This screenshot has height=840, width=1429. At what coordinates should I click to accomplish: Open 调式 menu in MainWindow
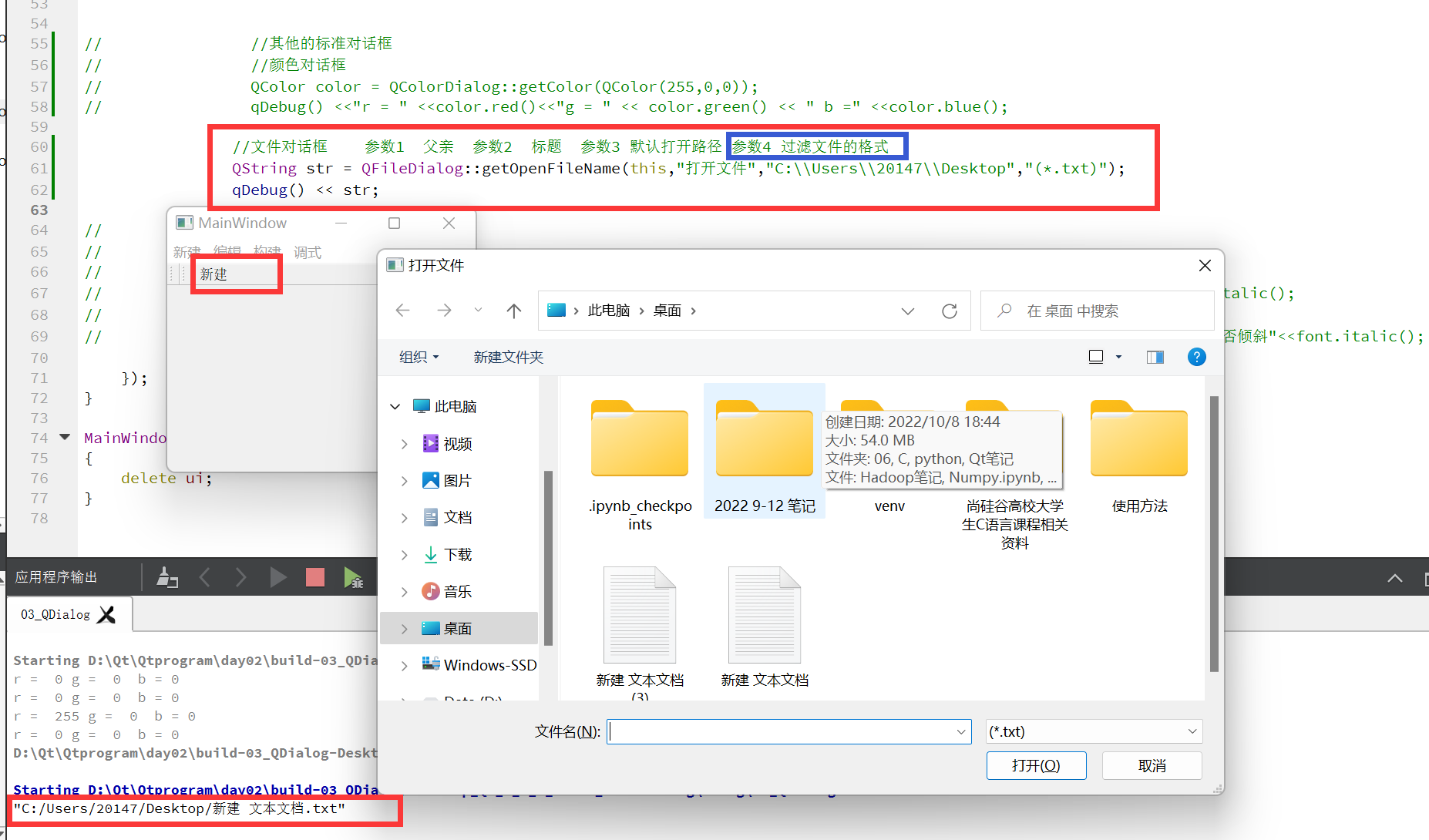tap(307, 252)
